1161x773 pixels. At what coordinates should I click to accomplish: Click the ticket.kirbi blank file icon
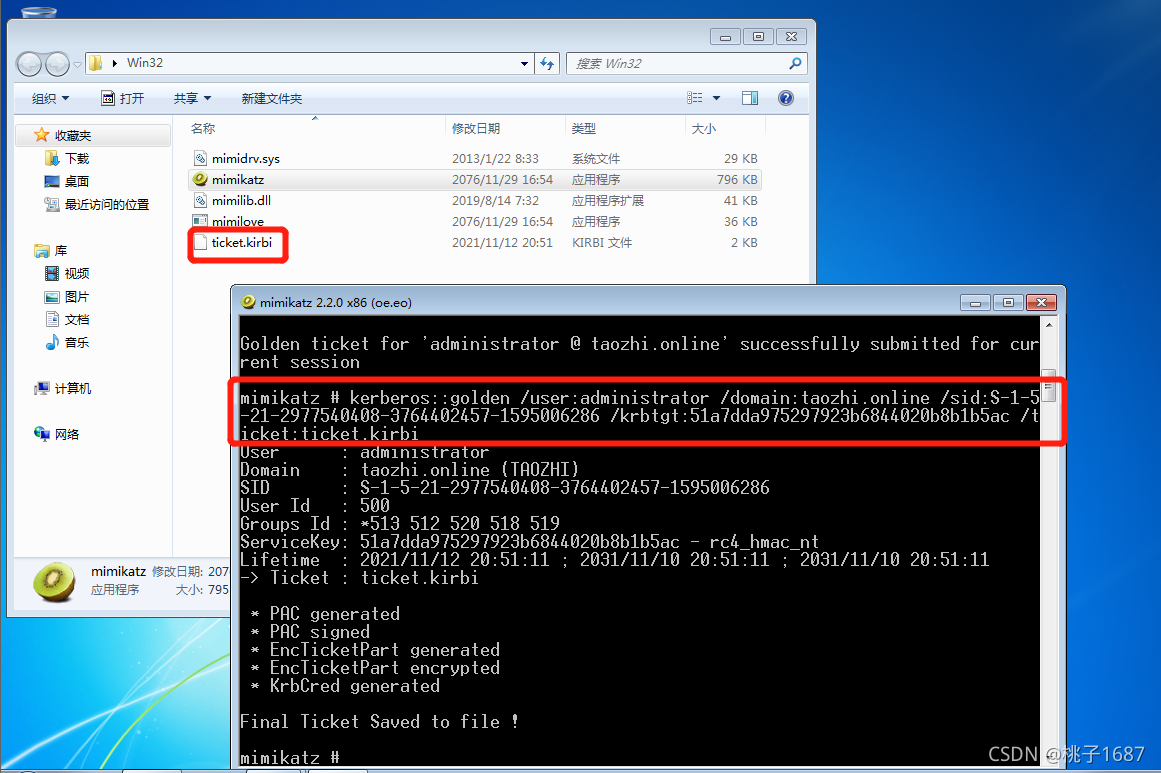click(x=200, y=242)
